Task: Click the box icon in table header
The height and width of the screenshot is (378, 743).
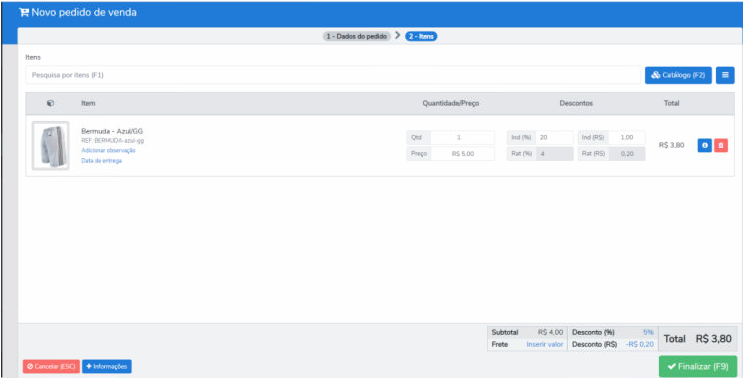Action: pos(50,103)
